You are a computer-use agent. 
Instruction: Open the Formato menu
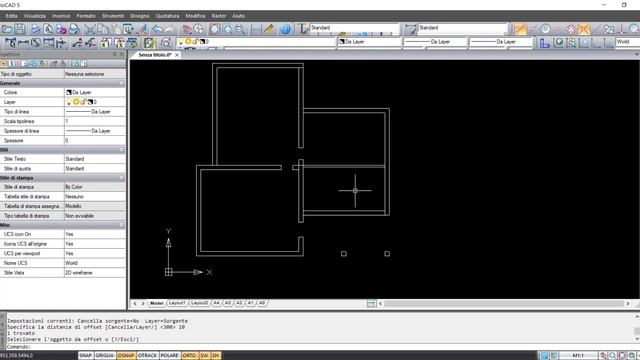tap(86, 16)
